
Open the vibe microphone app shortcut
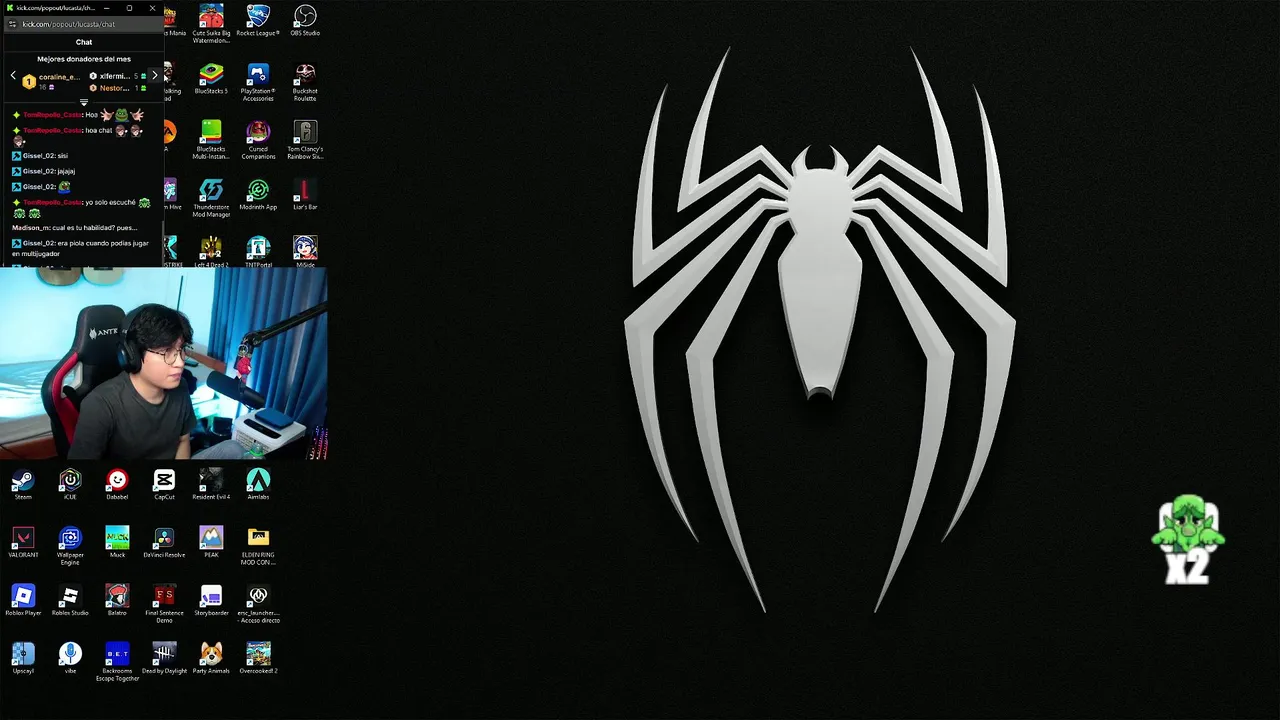tap(70, 659)
